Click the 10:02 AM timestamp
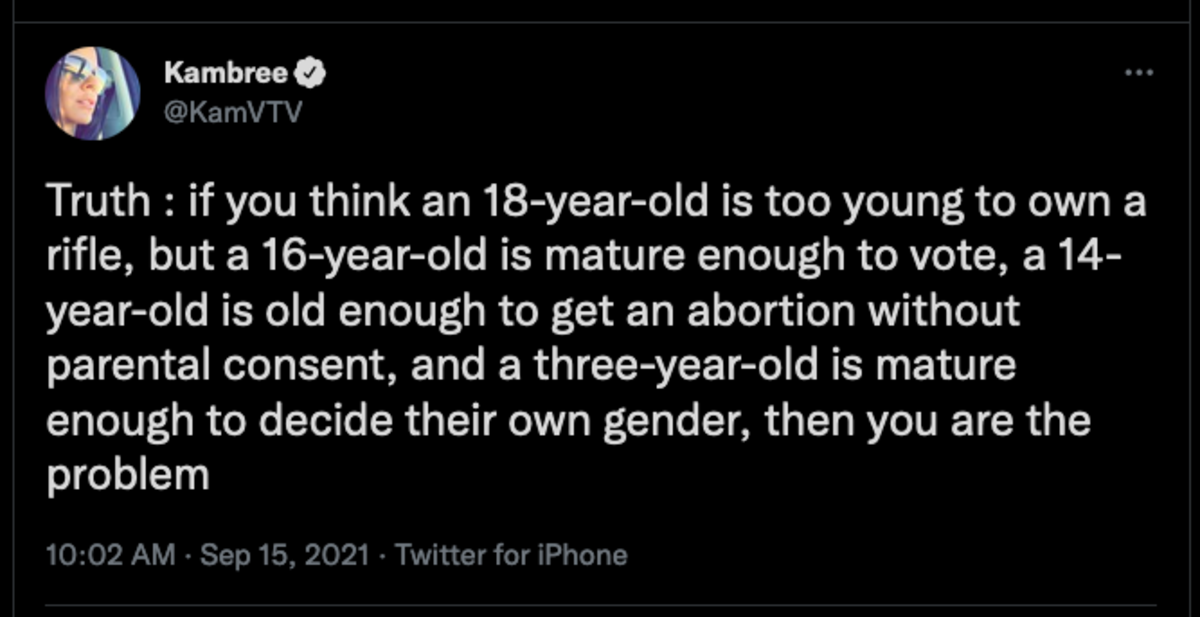The width and height of the screenshot is (1200, 617). coord(110,555)
